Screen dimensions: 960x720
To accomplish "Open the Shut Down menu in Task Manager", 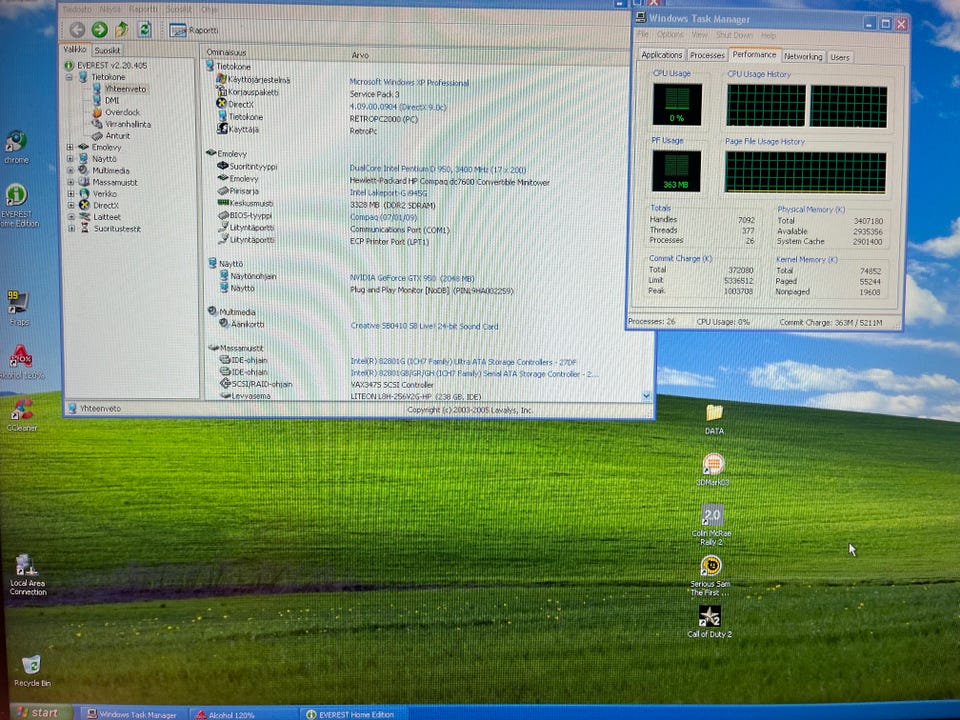I will [734, 35].
